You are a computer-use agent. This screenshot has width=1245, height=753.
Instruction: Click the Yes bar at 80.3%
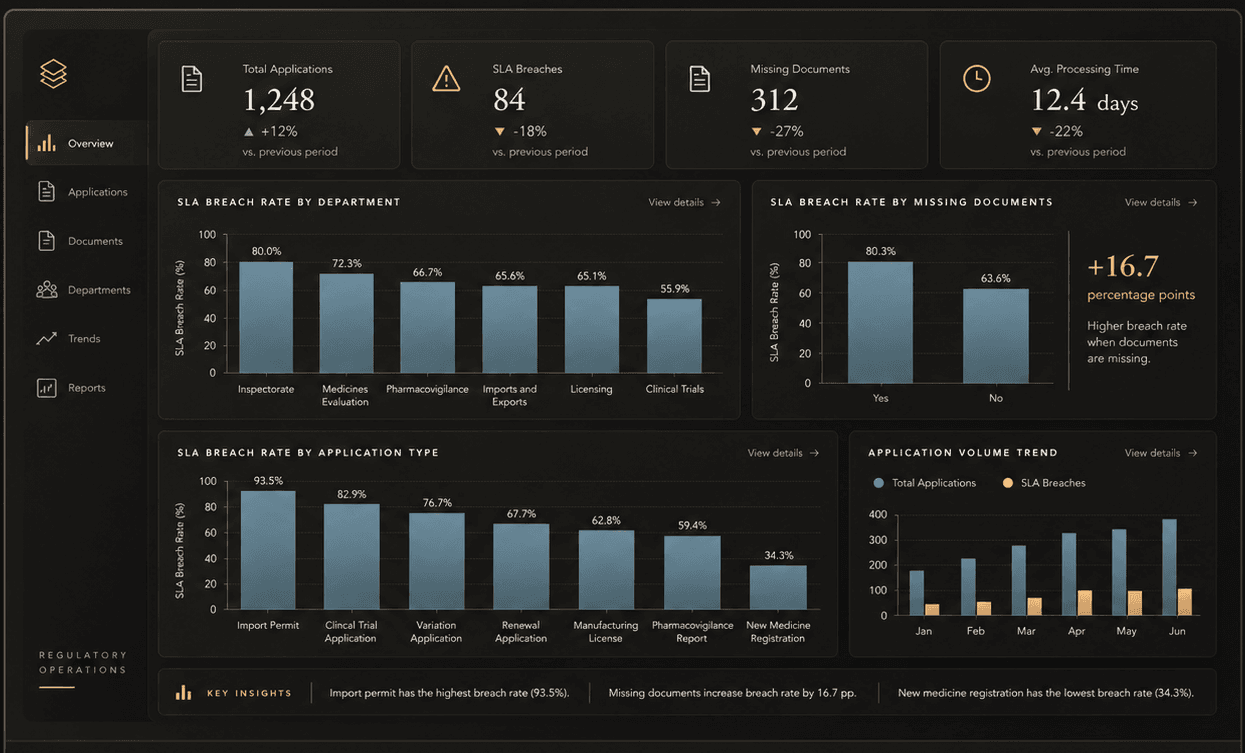[x=880, y=322]
